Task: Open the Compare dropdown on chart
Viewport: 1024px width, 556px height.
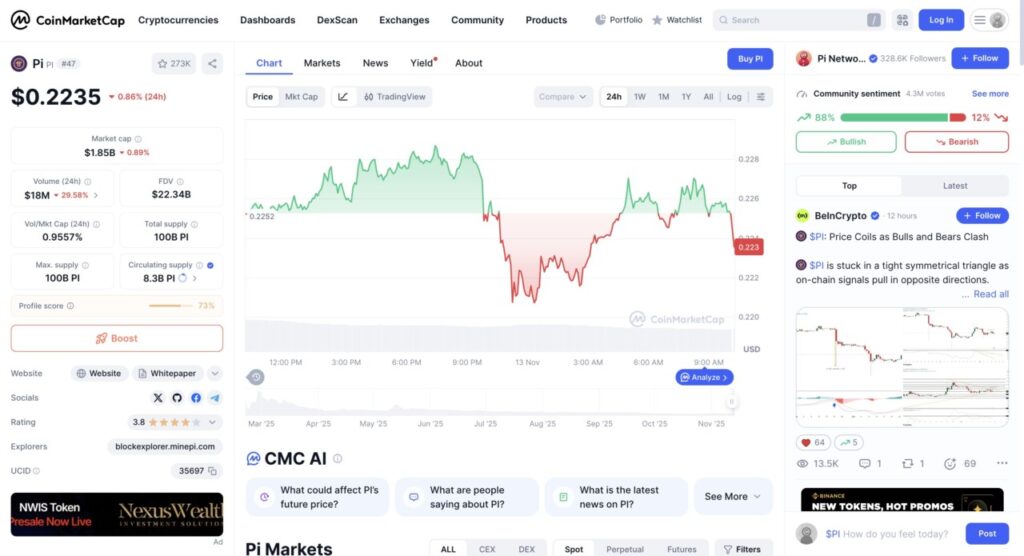Action: point(563,97)
